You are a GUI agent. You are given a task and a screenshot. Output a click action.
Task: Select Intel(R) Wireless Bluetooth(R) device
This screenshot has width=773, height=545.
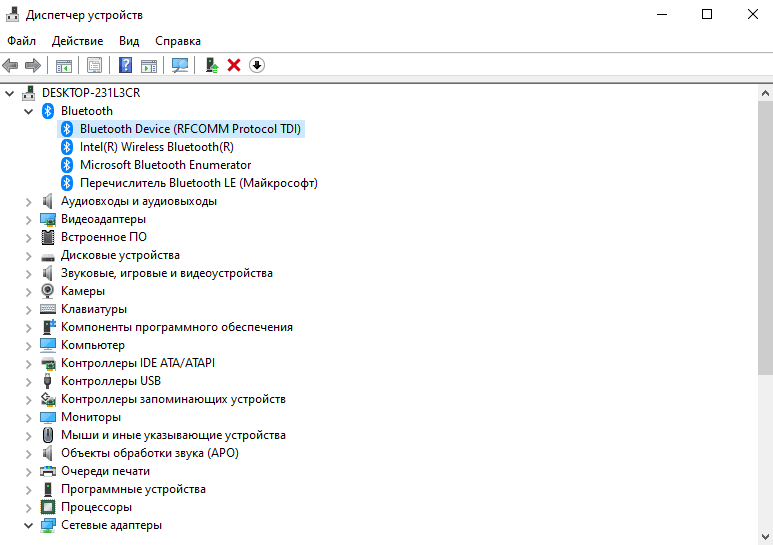(x=157, y=147)
